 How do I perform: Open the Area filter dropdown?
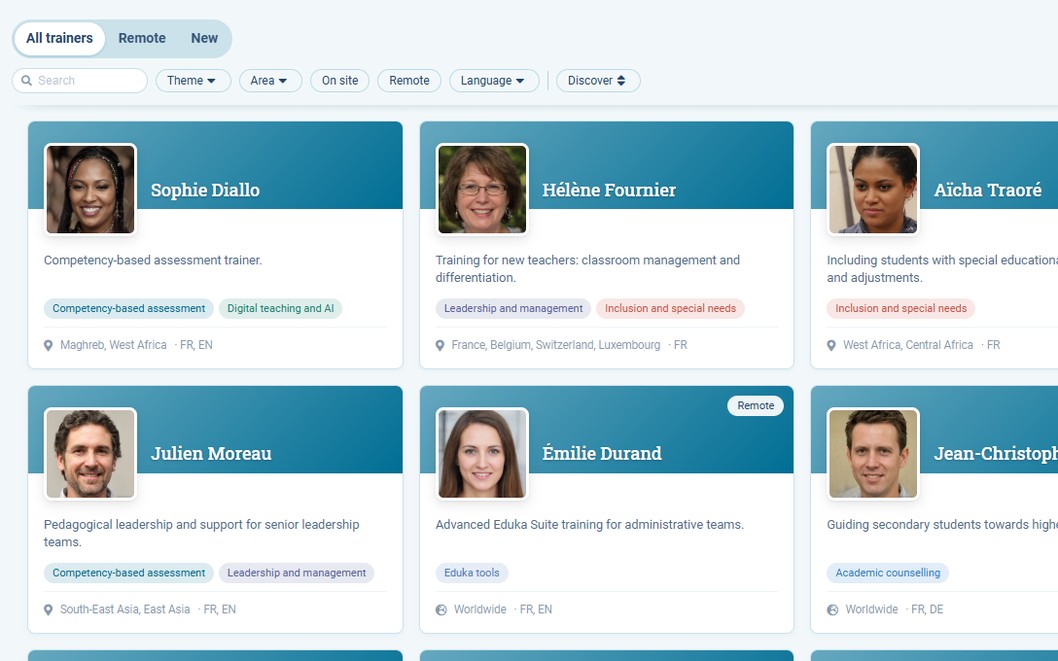pos(270,80)
